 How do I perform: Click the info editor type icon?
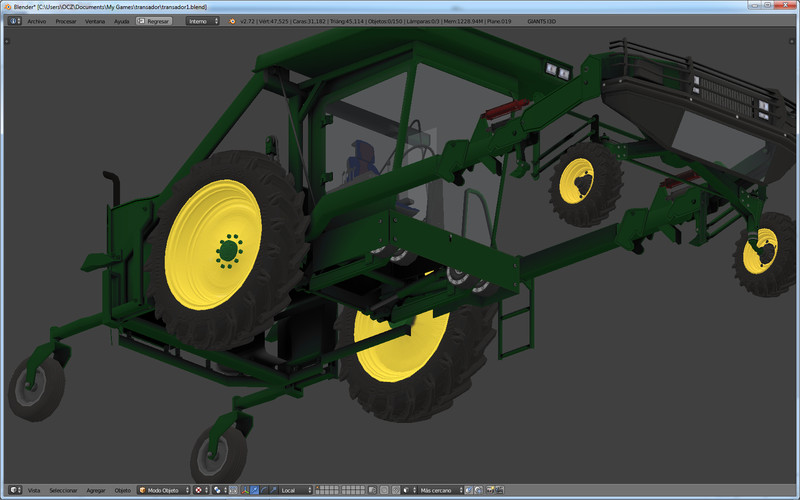tap(14, 20)
